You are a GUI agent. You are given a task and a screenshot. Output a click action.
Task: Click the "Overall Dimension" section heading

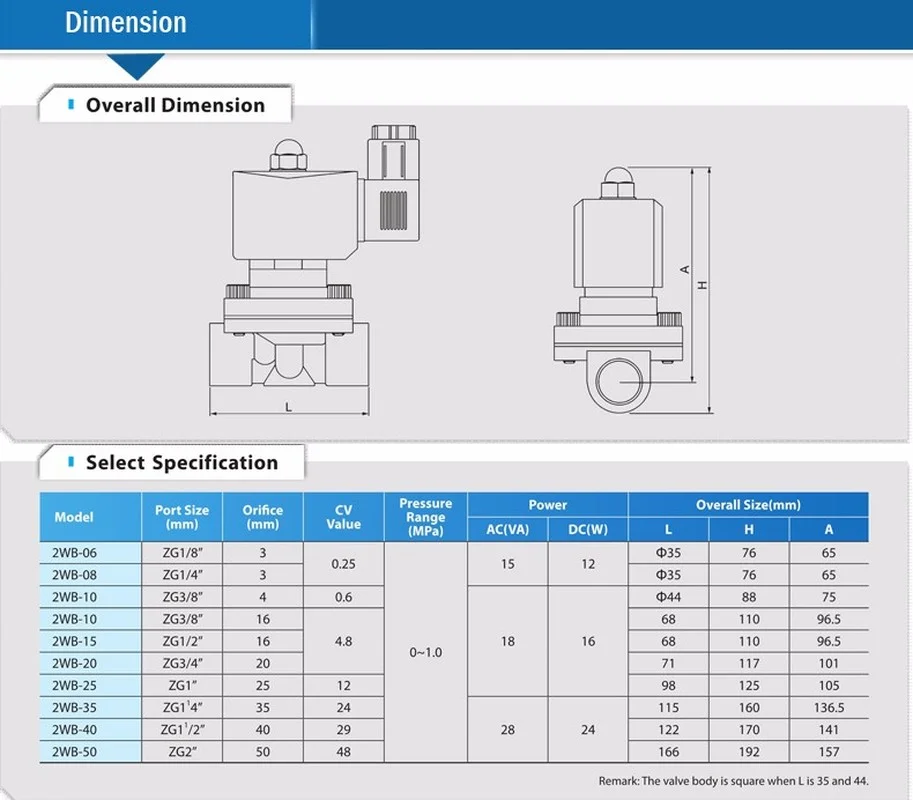[x=175, y=105]
